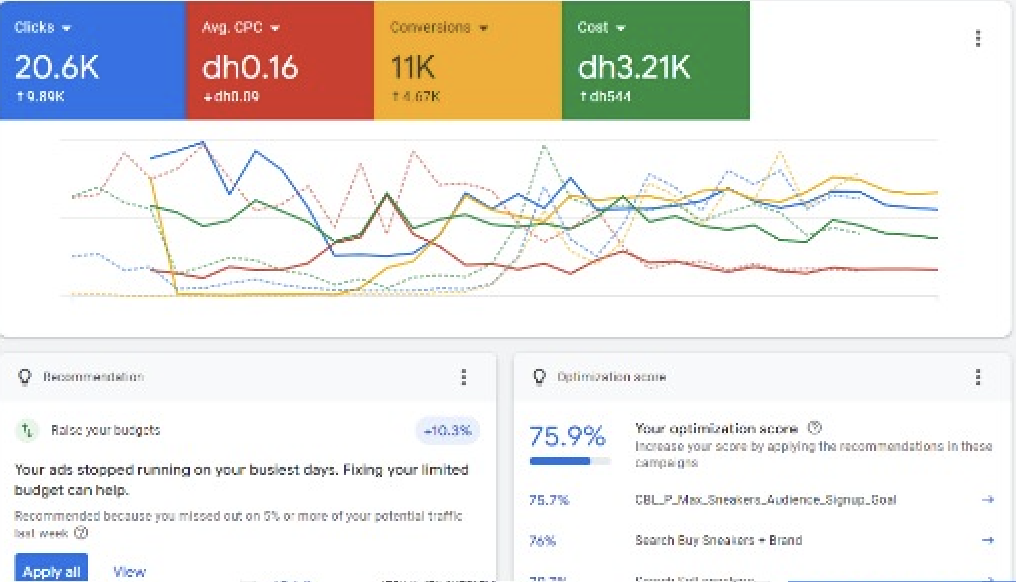Open the chart card three-dot menu
Viewport: 1016px width, 582px height.
pyautogui.click(x=977, y=38)
